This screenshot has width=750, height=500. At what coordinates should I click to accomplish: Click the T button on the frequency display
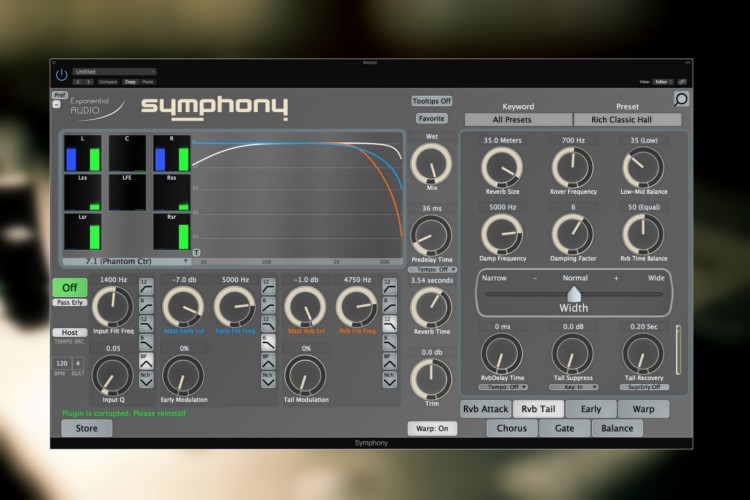pyautogui.click(x=196, y=253)
